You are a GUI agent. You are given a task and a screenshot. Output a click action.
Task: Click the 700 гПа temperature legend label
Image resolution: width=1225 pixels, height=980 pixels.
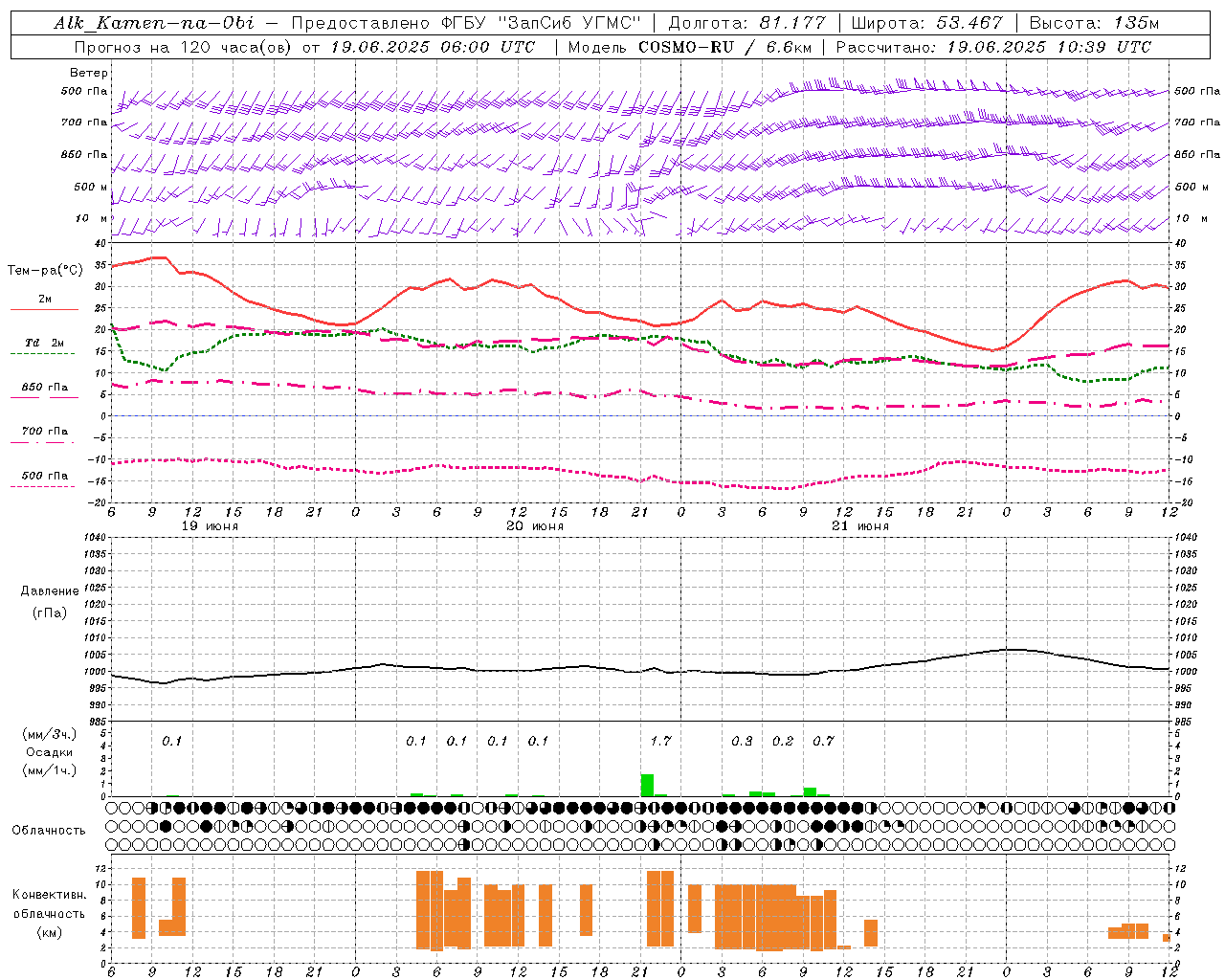tap(45, 431)
